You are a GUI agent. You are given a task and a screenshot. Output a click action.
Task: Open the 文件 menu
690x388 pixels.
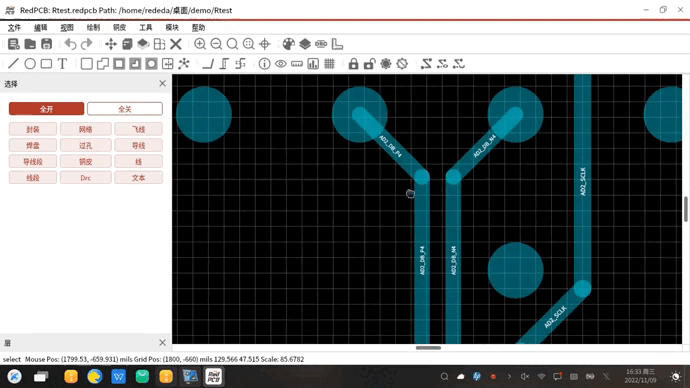pyautogui.click(x=14, y=27)
